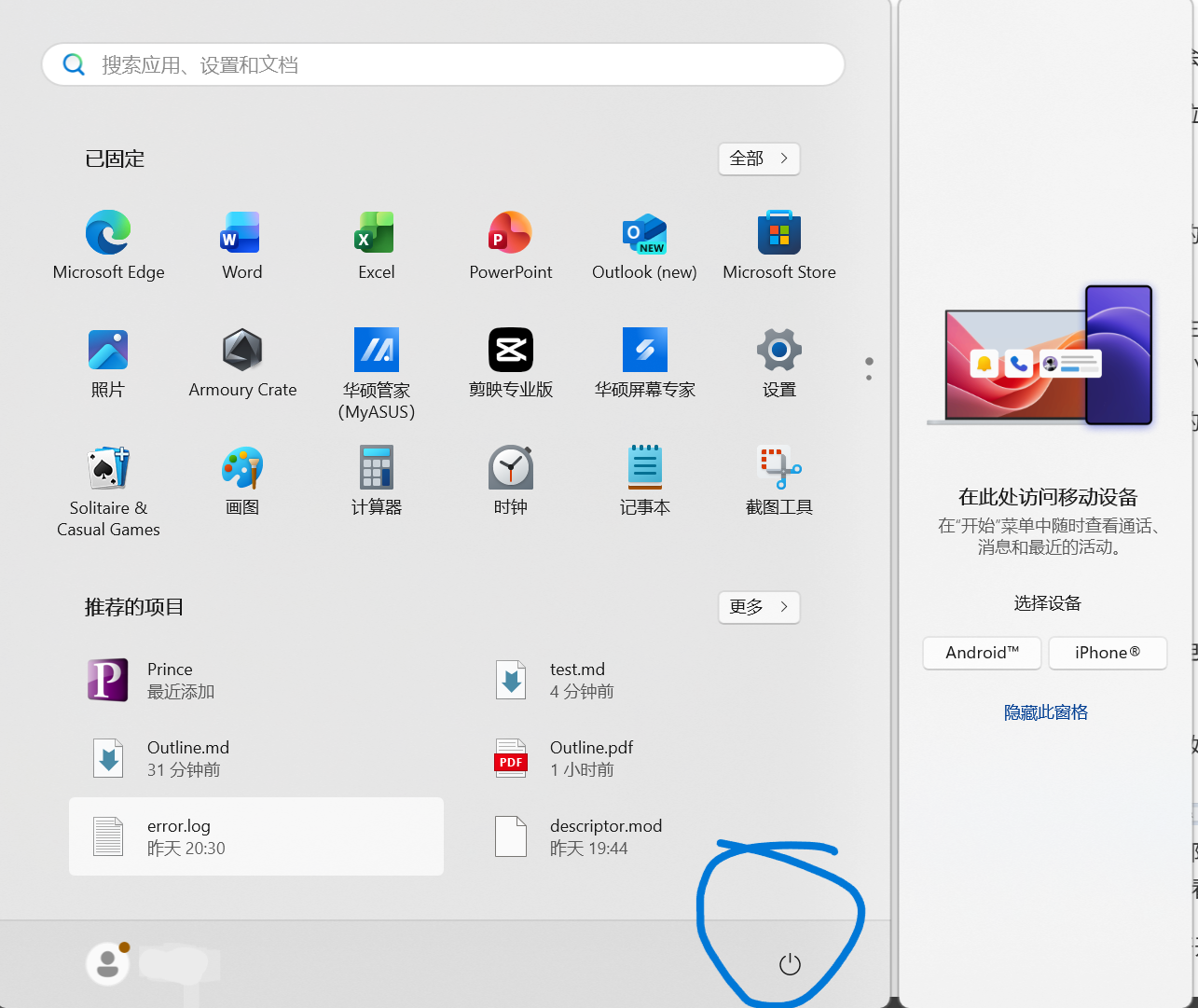Open Excel pinned app

[x=377, y=244]
